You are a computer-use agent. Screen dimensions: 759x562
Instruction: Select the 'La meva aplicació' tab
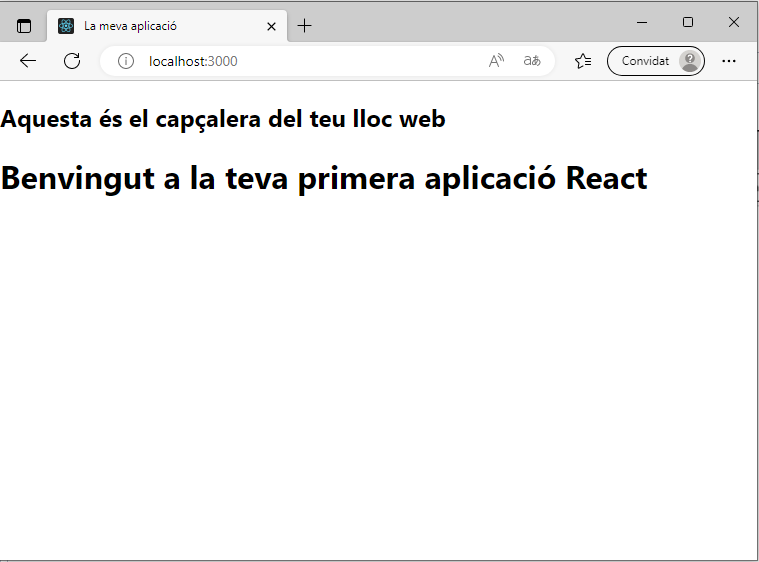coord(150,26)
